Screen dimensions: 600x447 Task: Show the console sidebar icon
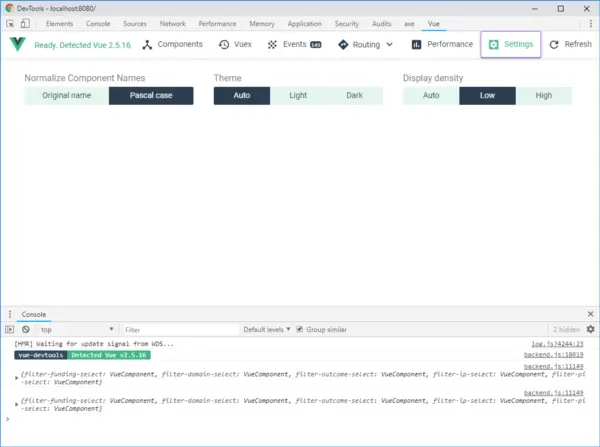tap(10, 330)
